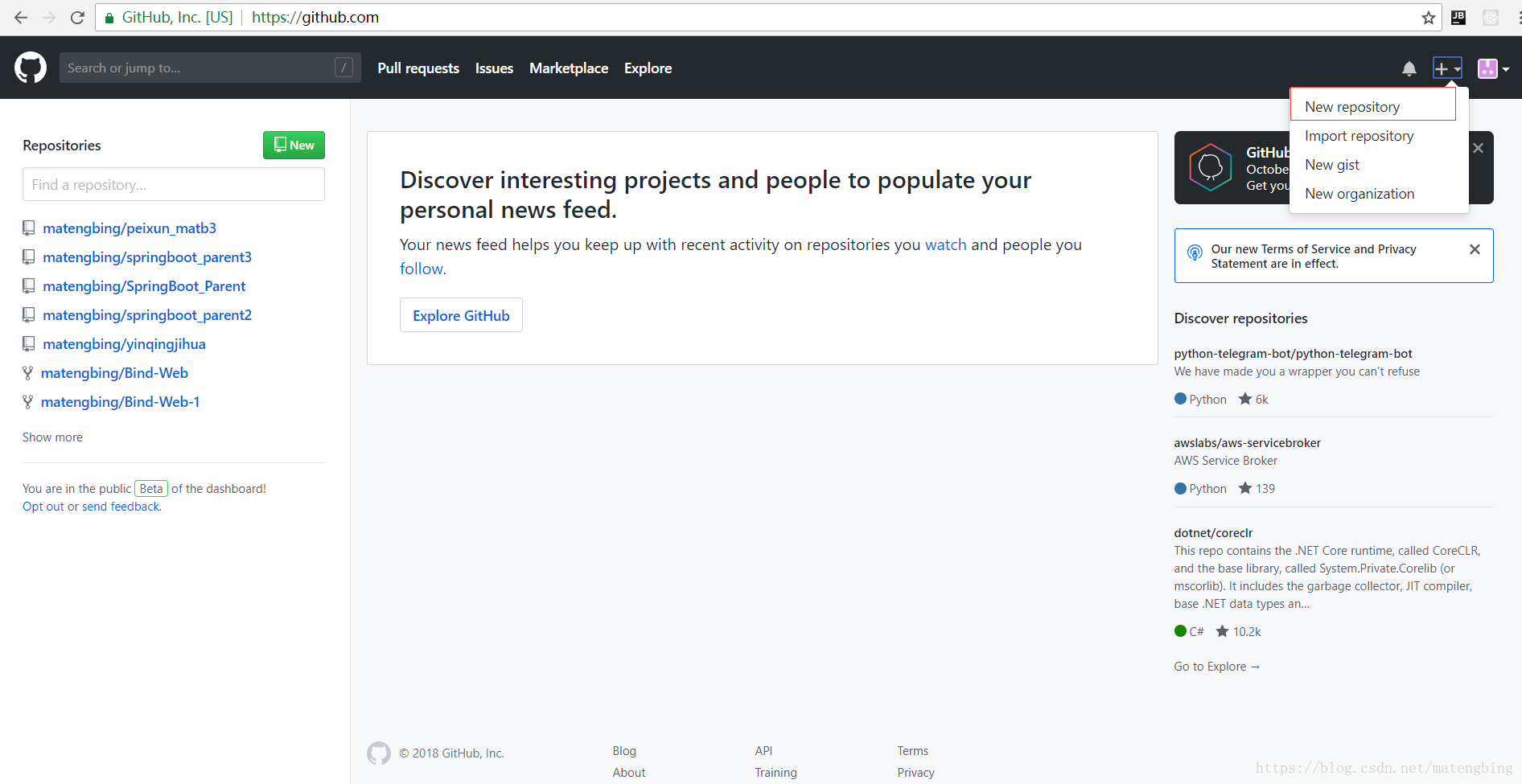Open Explore in the header

pos(648,68)
